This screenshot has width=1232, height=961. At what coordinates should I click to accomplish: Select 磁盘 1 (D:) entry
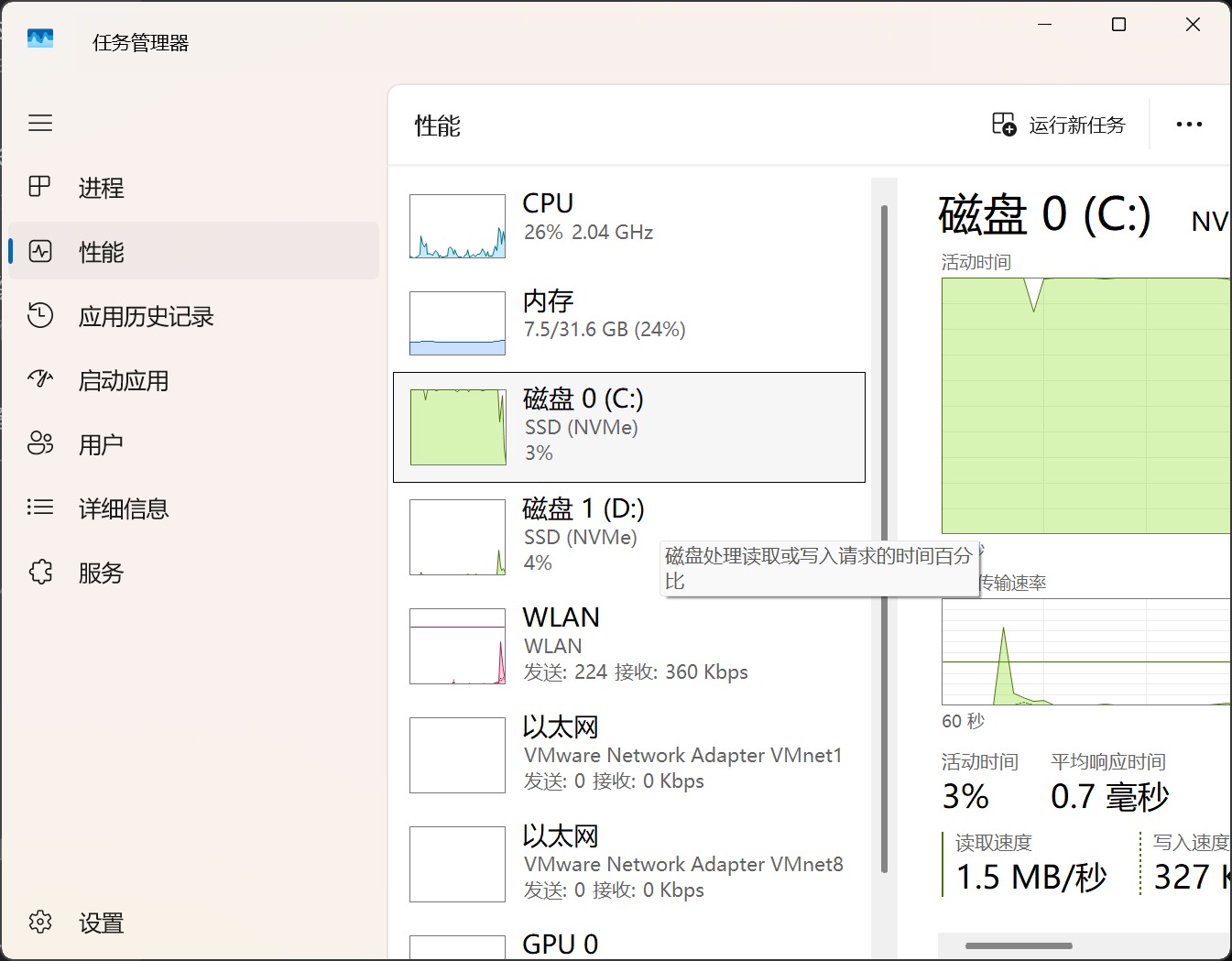(x=629, y=536)
